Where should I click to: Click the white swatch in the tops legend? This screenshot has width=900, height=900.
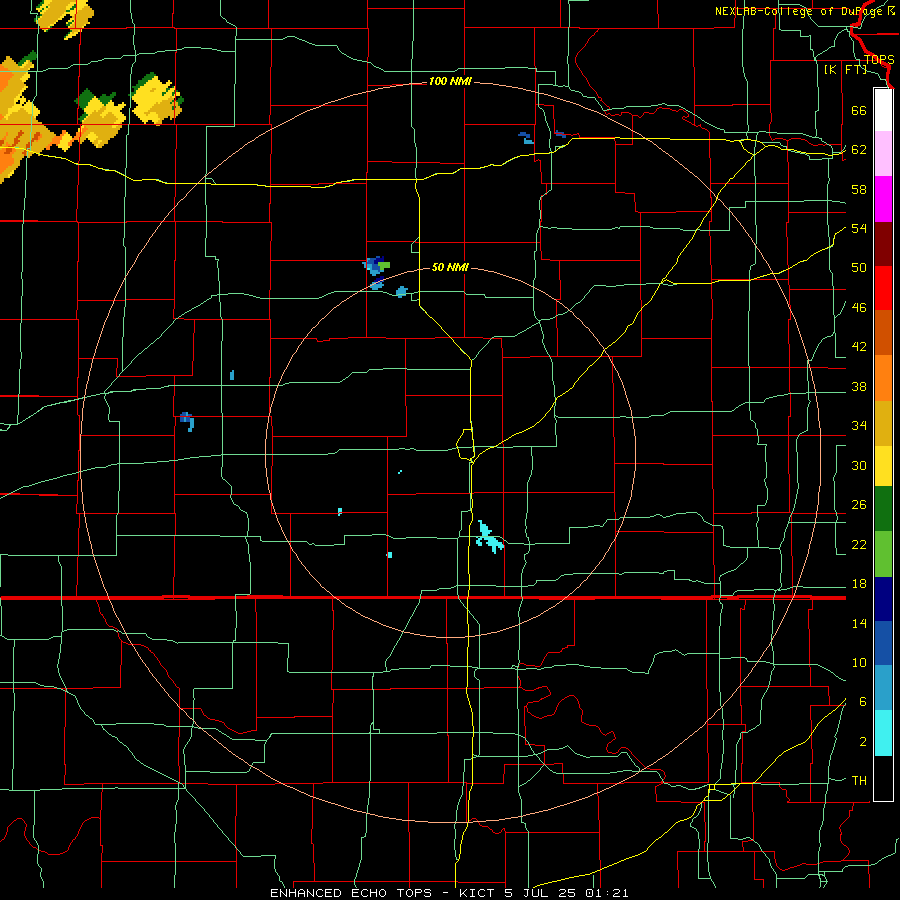tap(883, 110)
